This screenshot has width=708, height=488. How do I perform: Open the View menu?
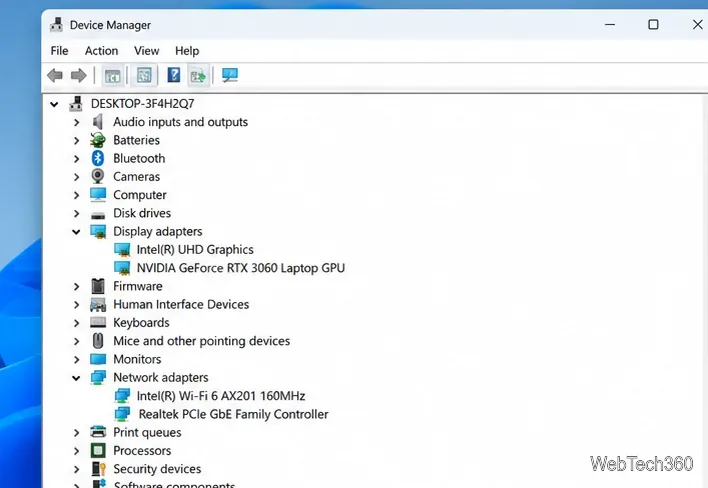pos(146,51)
